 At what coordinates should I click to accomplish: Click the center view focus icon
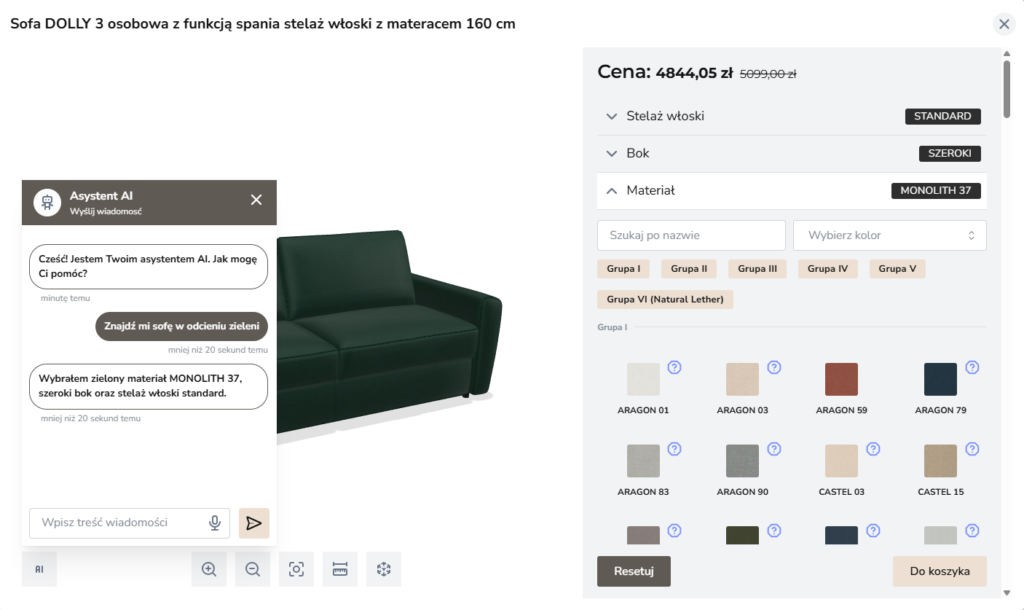point(296,569)
